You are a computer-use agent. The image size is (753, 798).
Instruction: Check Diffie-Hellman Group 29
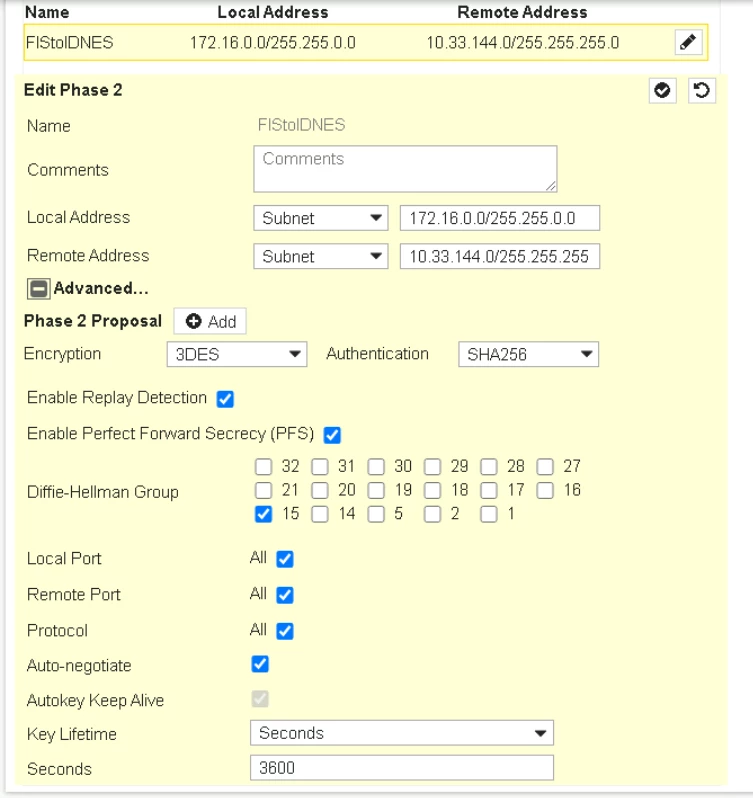click(x=432, y=466)
